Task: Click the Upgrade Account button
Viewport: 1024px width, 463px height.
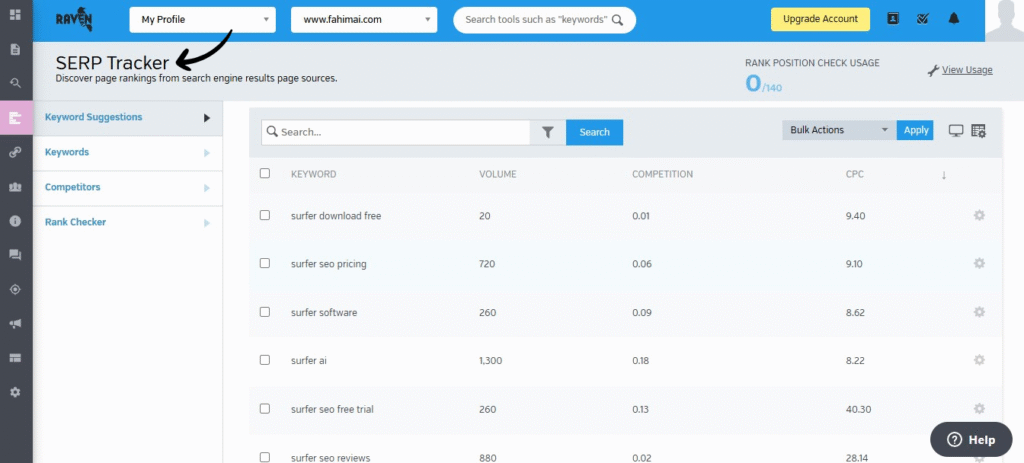Action: 820,20
